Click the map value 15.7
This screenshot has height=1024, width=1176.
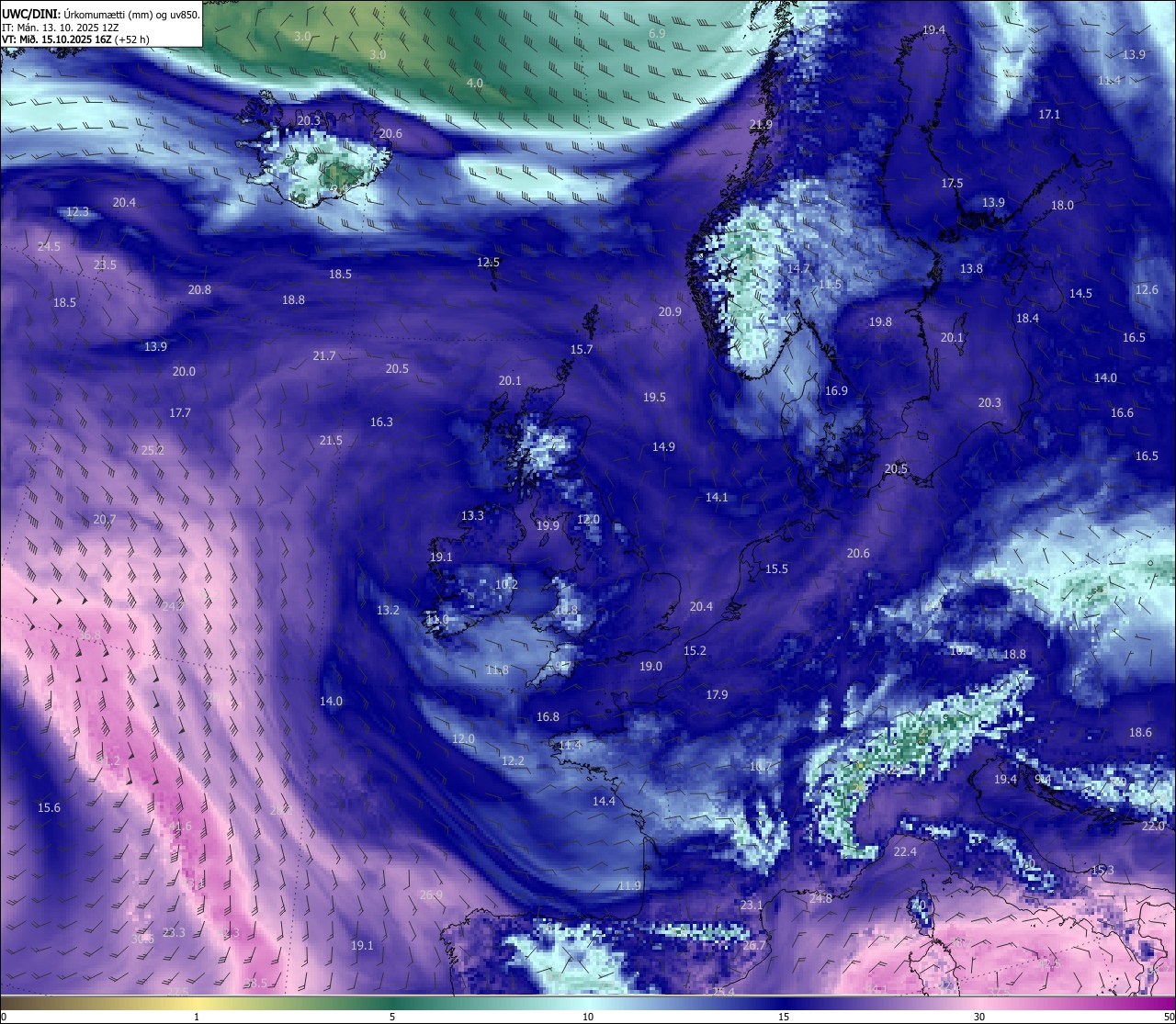click(582, 349)
